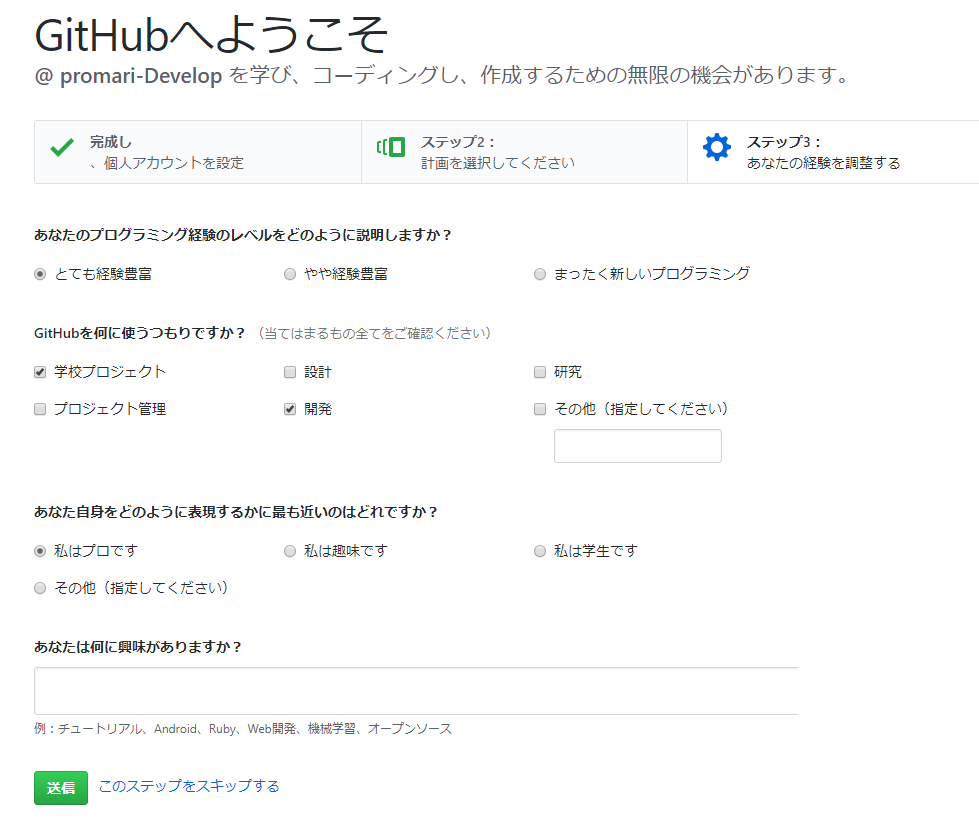
Task: Open the ステップ3 あなたの経験を調整する step
Action: click(833, 152)
